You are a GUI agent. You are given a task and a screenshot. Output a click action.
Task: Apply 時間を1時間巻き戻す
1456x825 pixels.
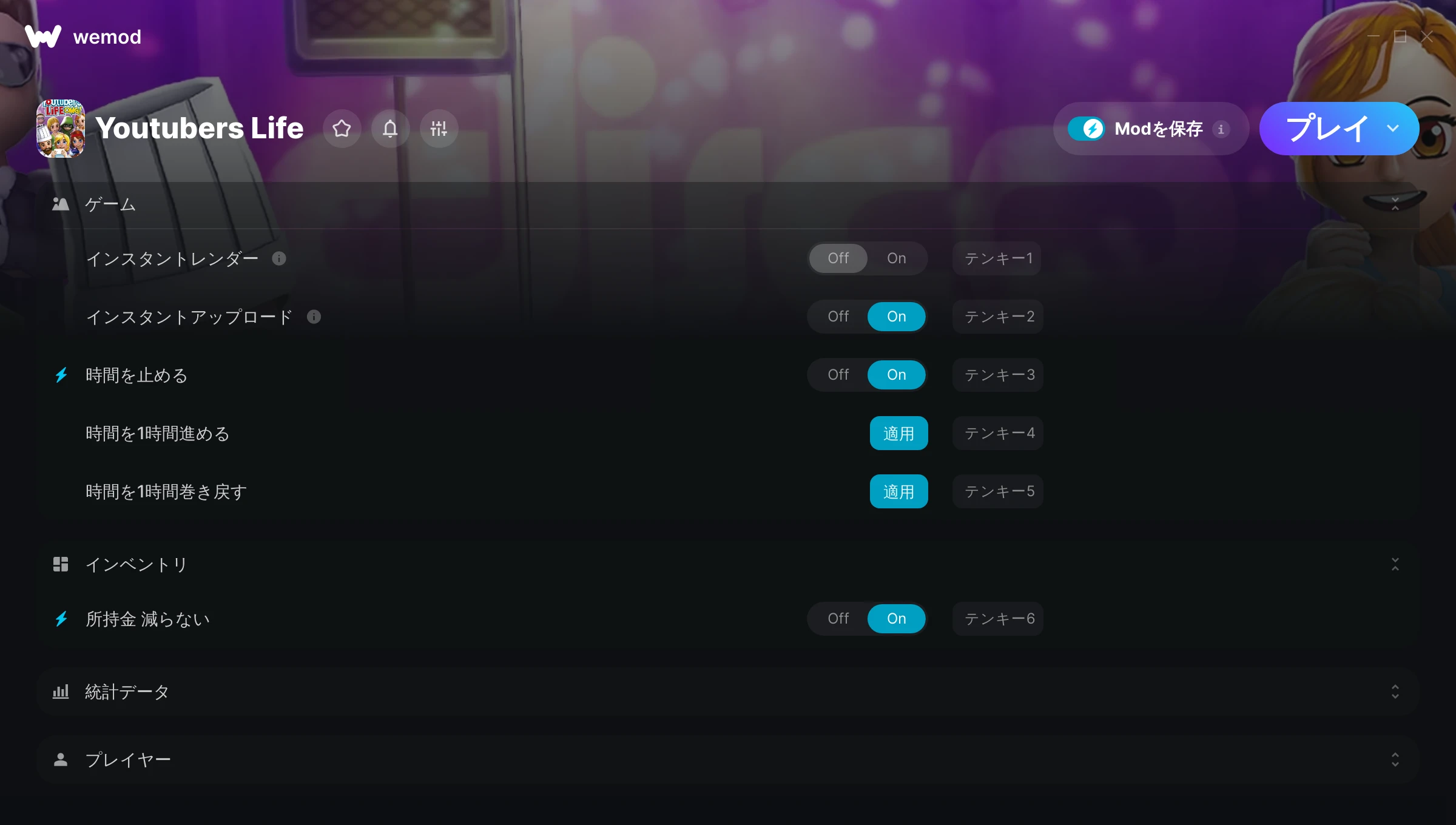point(898,491)
